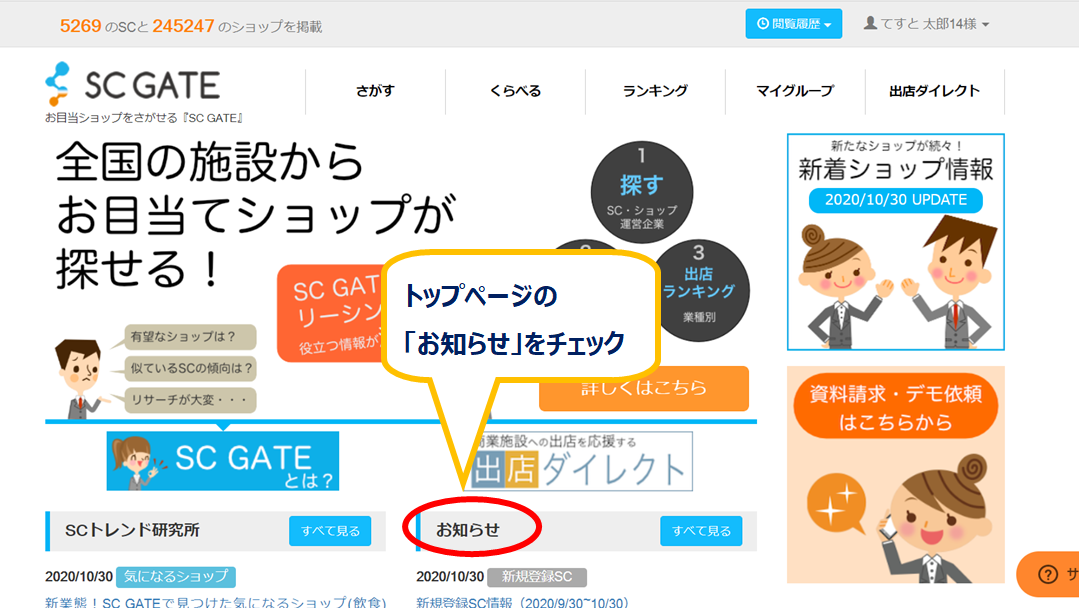
Task: Click the 新規登録SC tag
Action: tap(537, 577)
